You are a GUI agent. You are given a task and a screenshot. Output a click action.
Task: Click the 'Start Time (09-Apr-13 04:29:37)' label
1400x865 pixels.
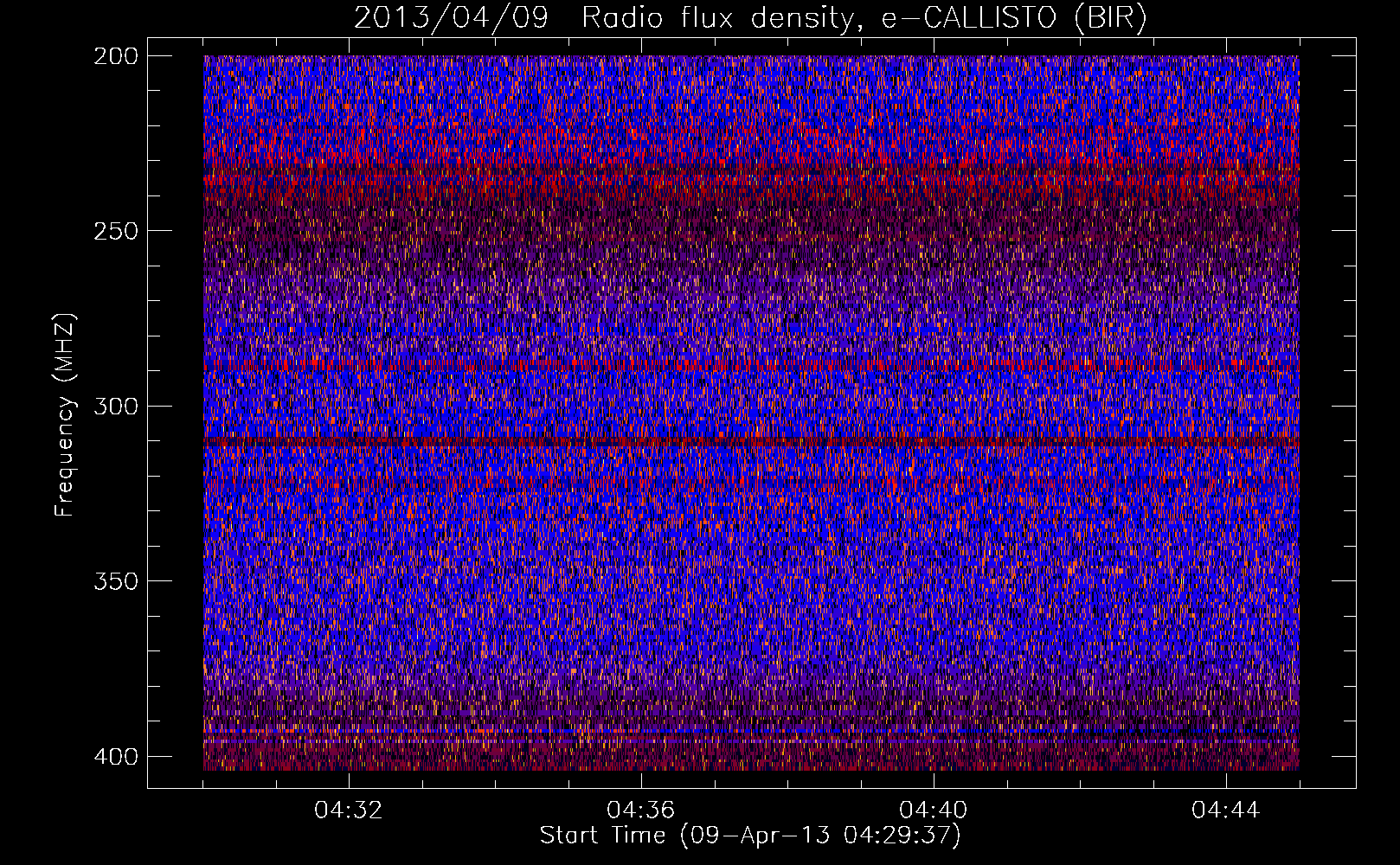click(750, 836)
